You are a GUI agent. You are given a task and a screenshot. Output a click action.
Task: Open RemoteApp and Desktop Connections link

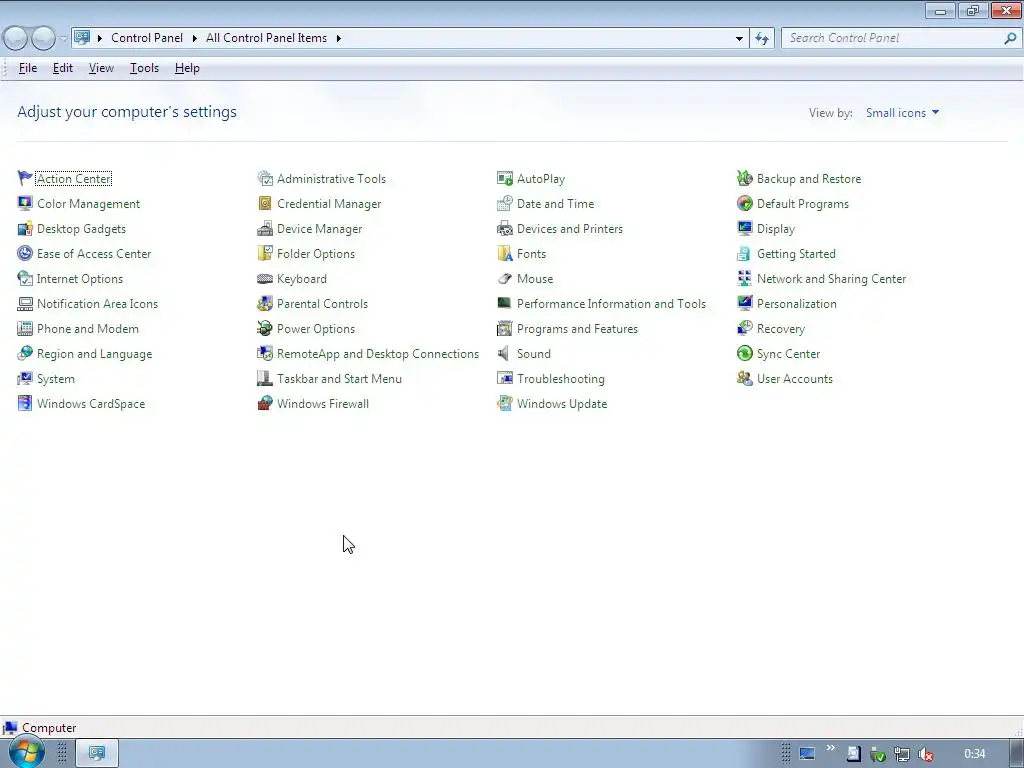click(x=377, y=353)
